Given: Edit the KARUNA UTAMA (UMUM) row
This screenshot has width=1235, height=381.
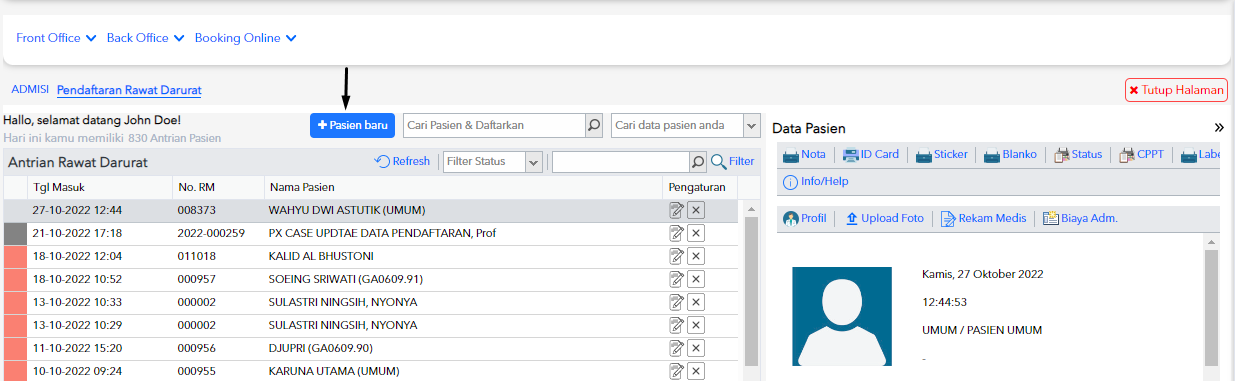Looking at the screenshot, I should pos(677,371).
